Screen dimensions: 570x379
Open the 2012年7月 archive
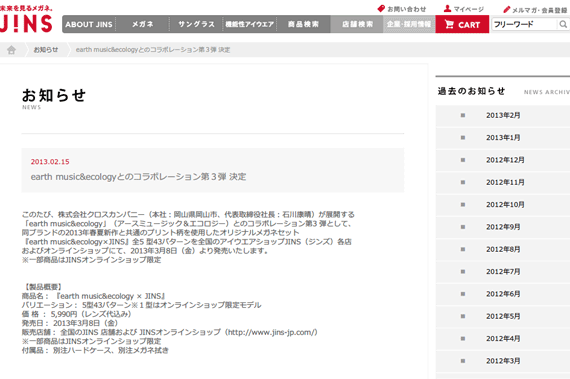click(503, 272)
